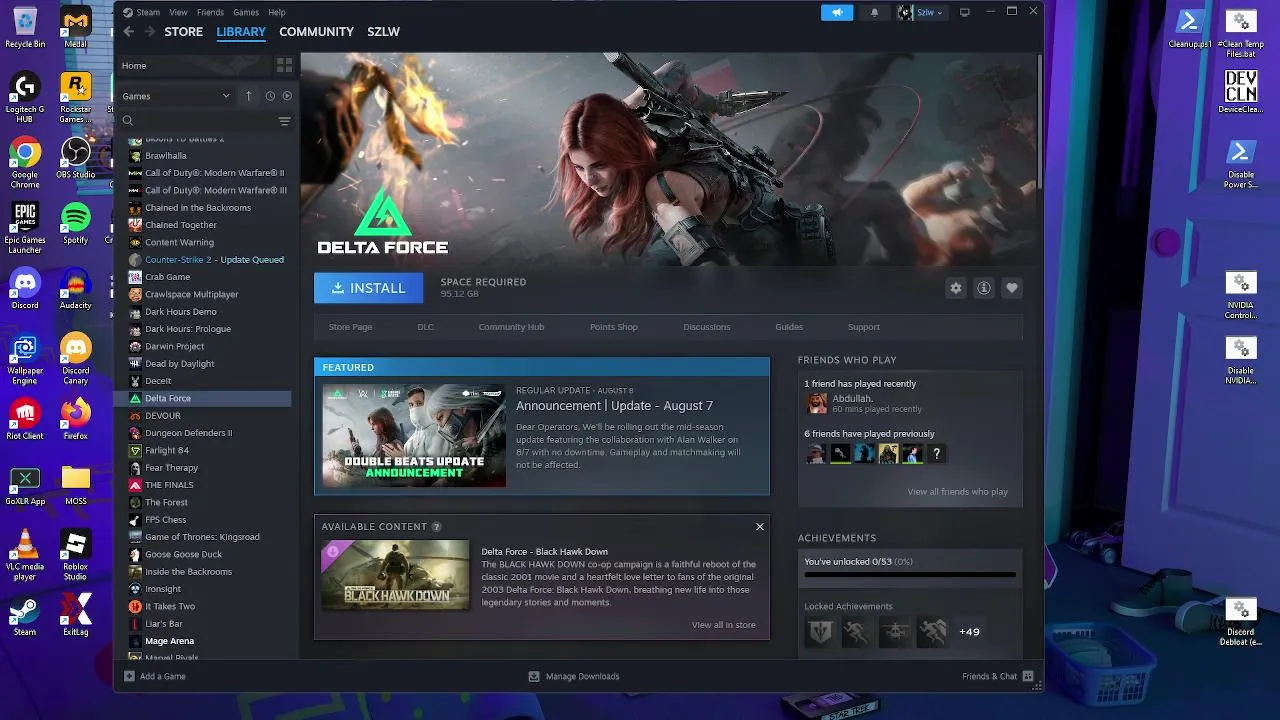
Task: Select Liar's Bar in game list
Action: [164, 624]
